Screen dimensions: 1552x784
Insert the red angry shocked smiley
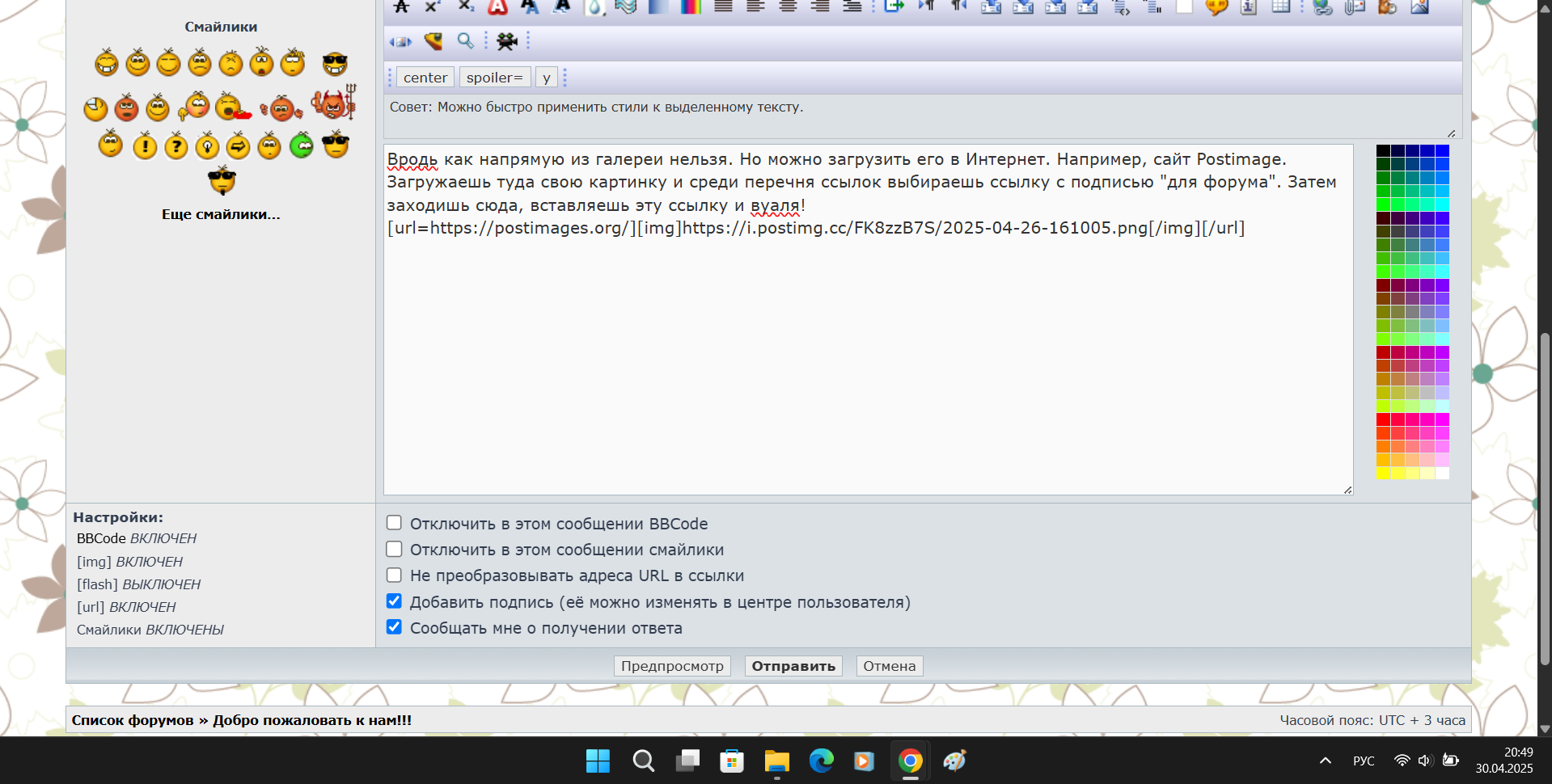(x=126, y=107)
